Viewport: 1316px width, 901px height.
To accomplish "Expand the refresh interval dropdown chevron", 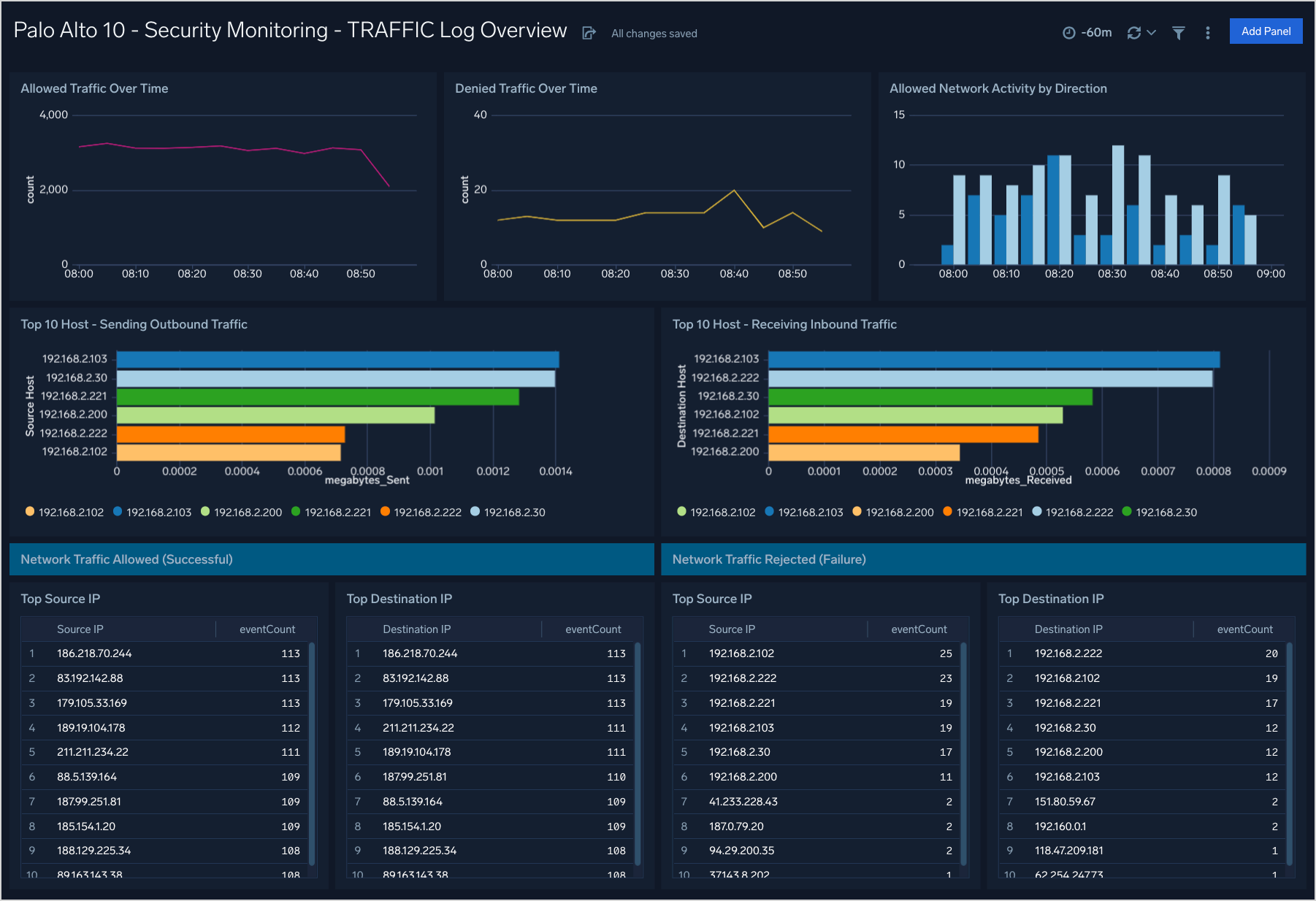I will coord(1150,33).
